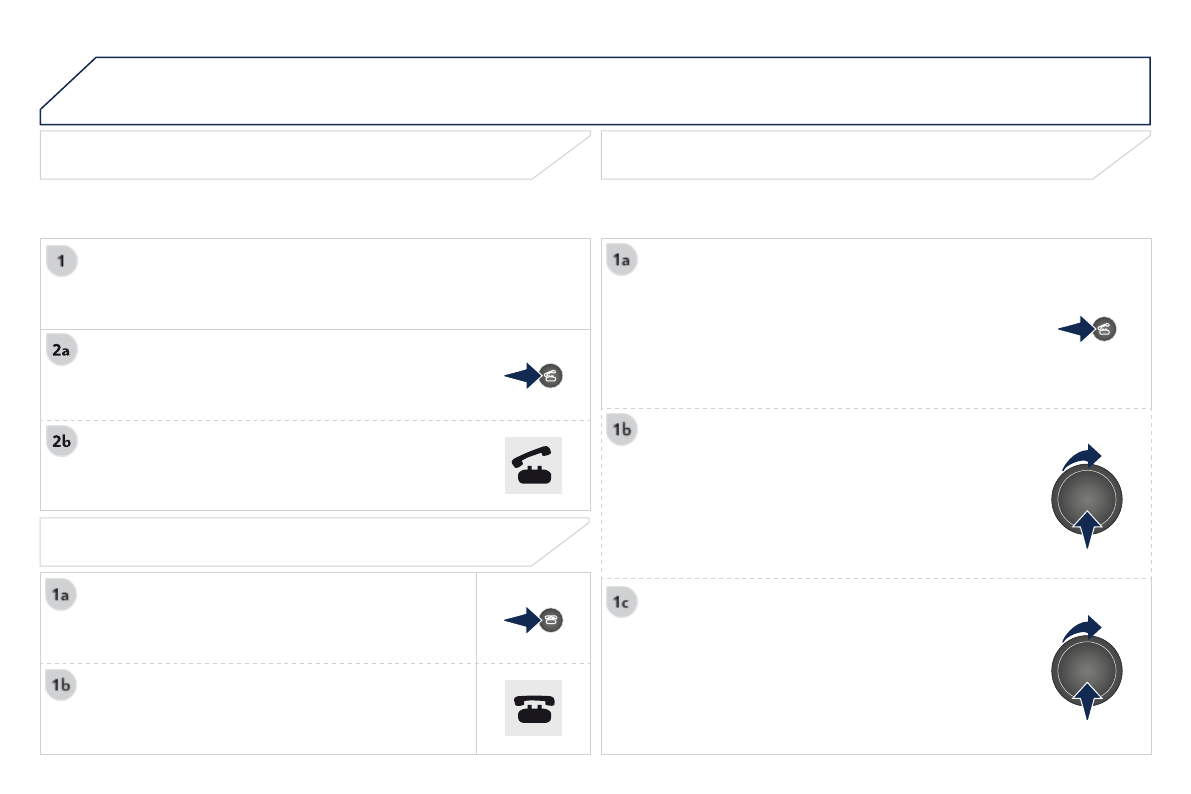Select the step 2a badge

[62, 351]
